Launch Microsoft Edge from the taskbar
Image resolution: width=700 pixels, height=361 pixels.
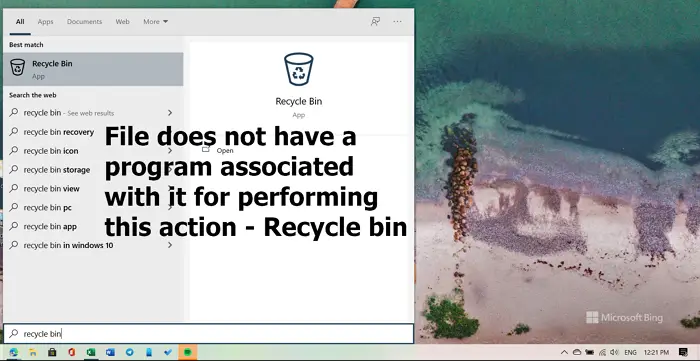pos(13,352)
